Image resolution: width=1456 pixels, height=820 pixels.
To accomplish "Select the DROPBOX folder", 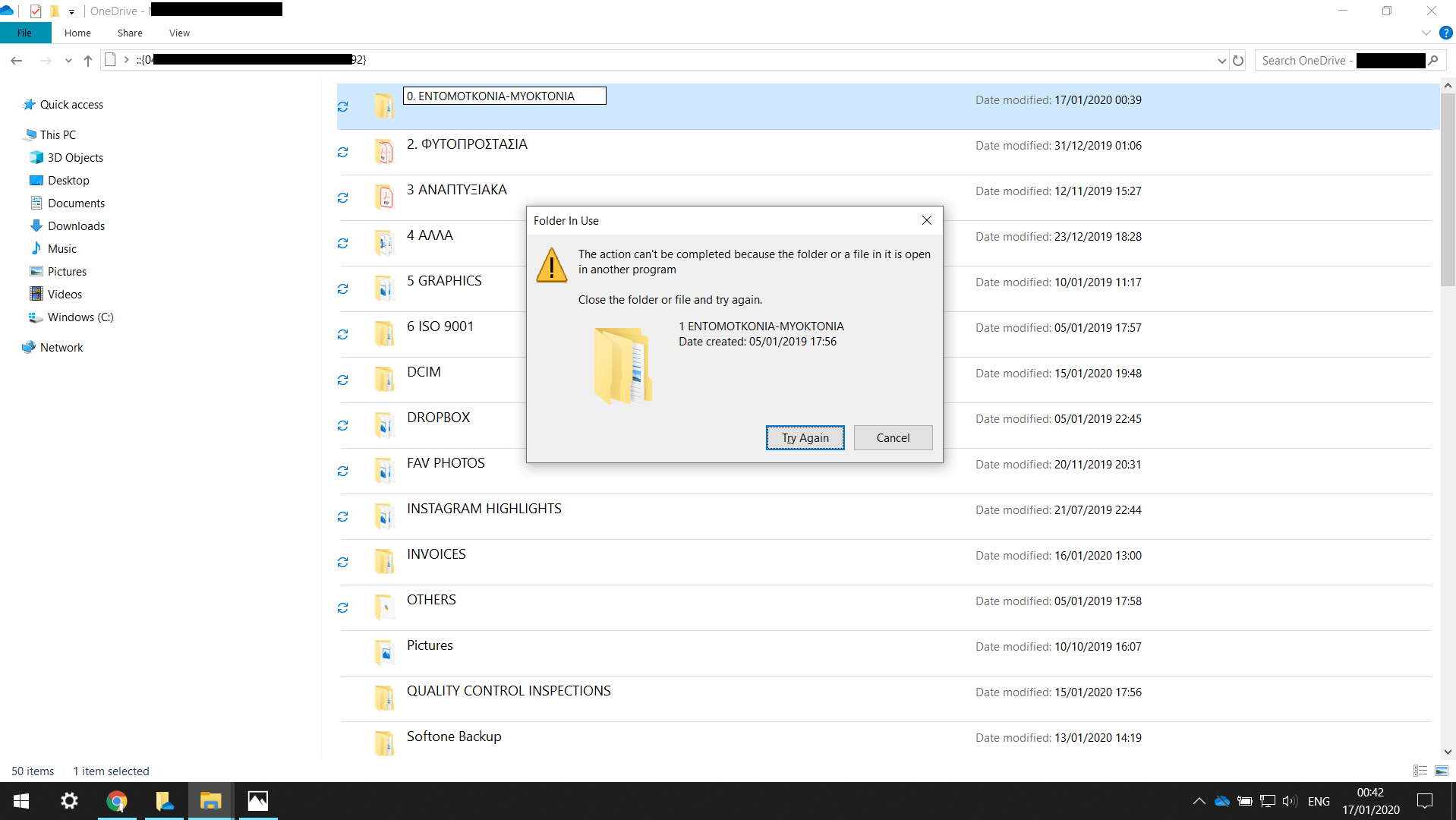I will click(x=438, y=418).
